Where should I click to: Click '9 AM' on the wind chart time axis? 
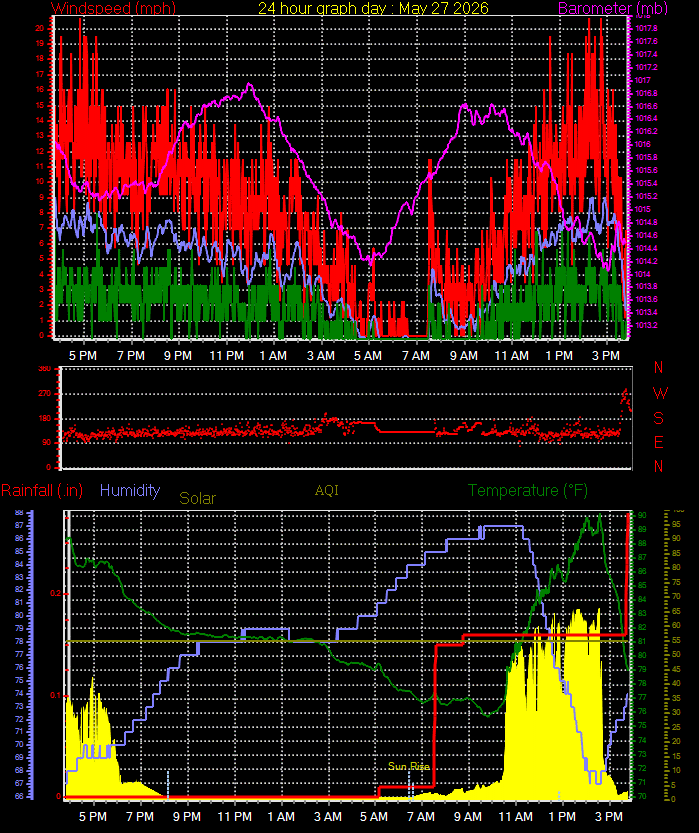(464, 355)
